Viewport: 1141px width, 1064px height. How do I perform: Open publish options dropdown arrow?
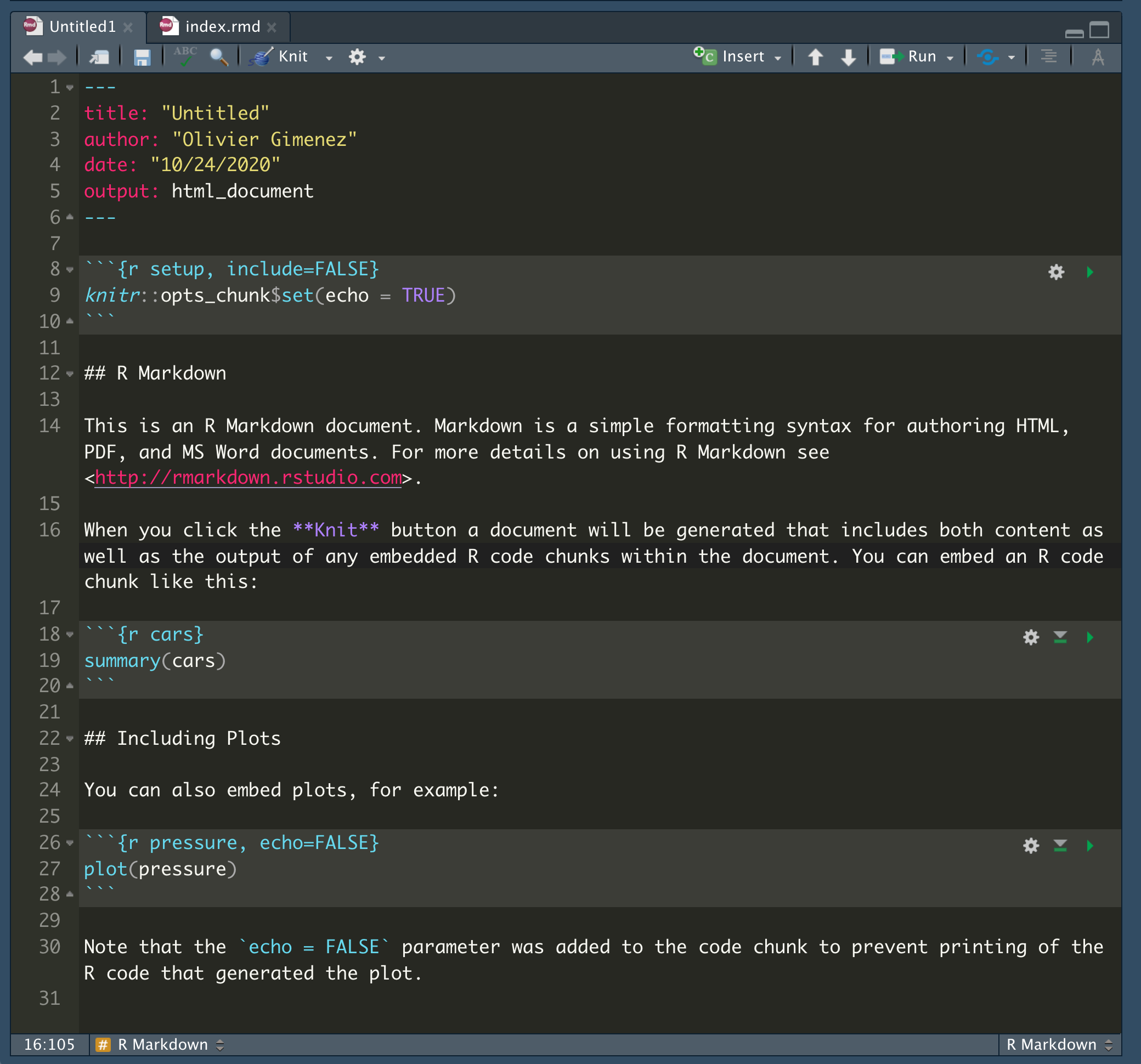1012,58
